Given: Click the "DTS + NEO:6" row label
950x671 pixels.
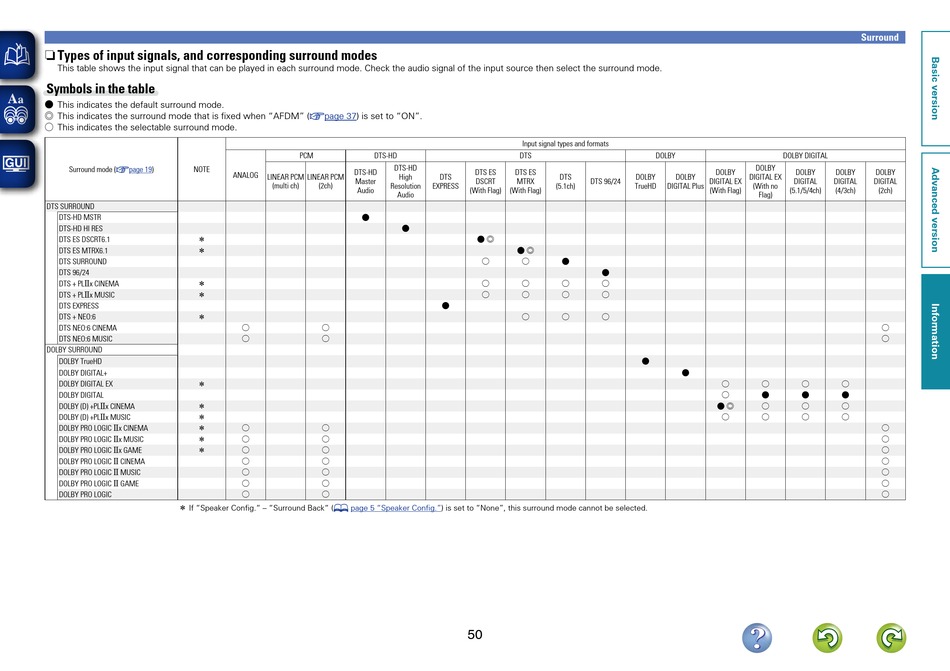Looking at the screenshot, I should [77, 317].
